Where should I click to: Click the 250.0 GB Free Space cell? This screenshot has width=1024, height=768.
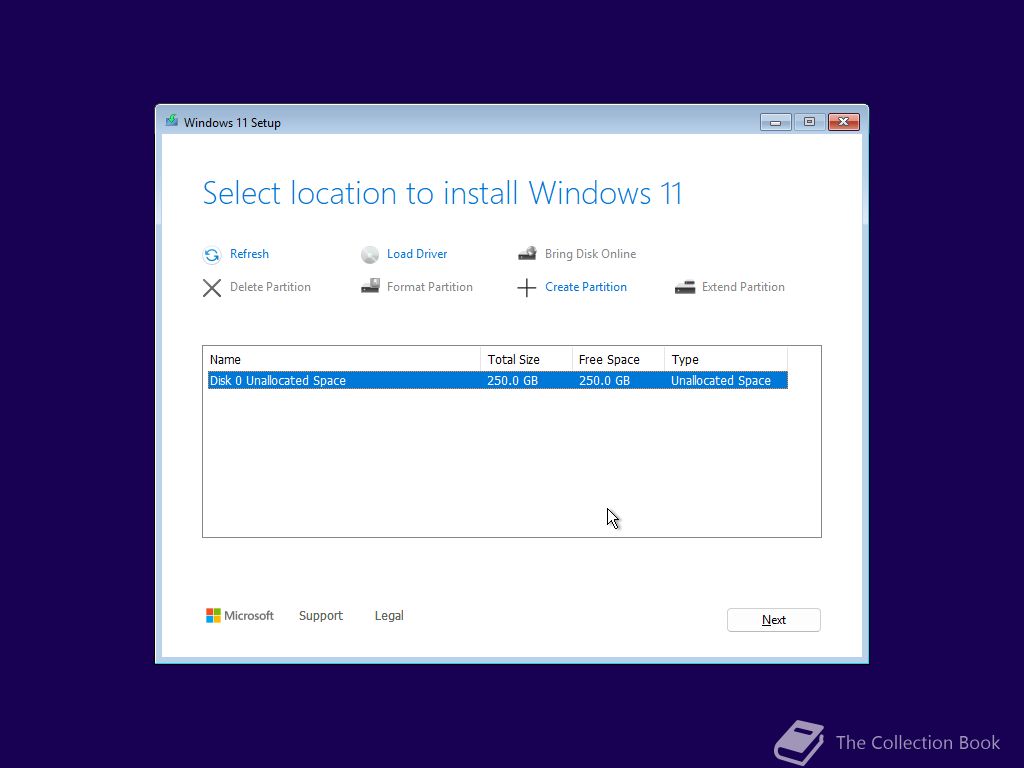coord(604,381)
